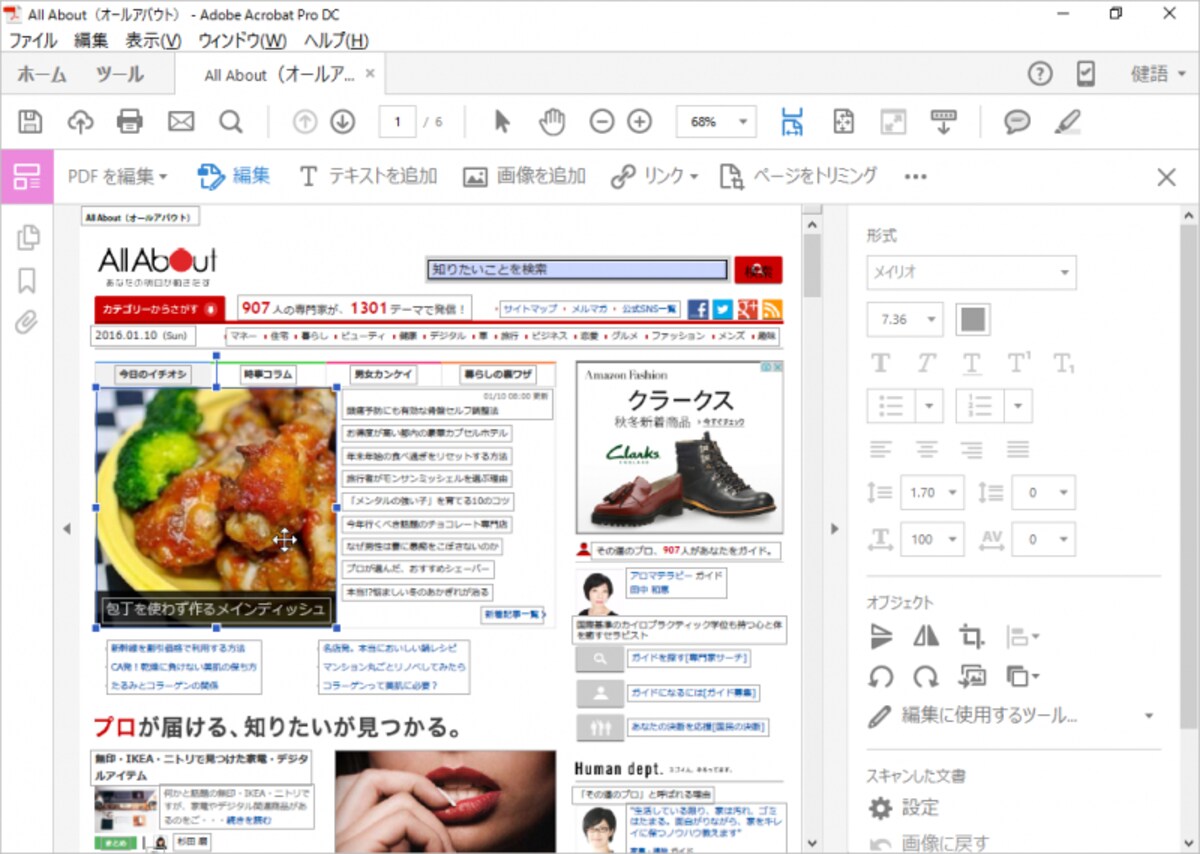Click the Help question mark icon
Screen dimensions: 1200x854
pyautogui.click(x=1040, y=73)
